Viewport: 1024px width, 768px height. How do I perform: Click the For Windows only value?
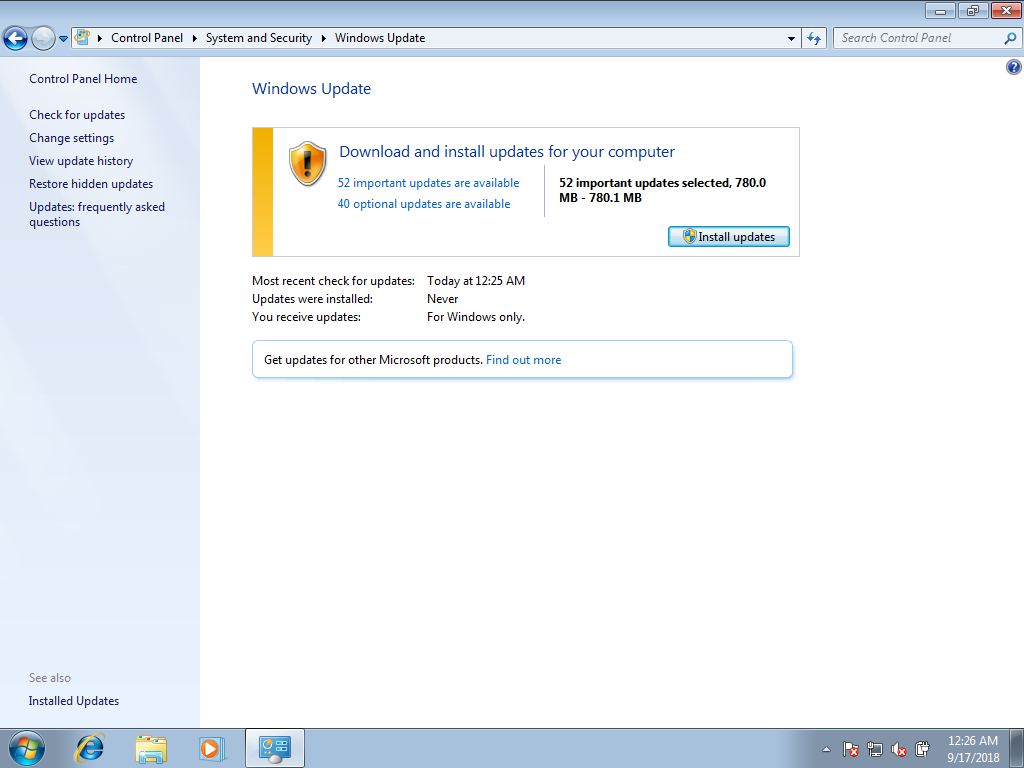coord(476,317)
